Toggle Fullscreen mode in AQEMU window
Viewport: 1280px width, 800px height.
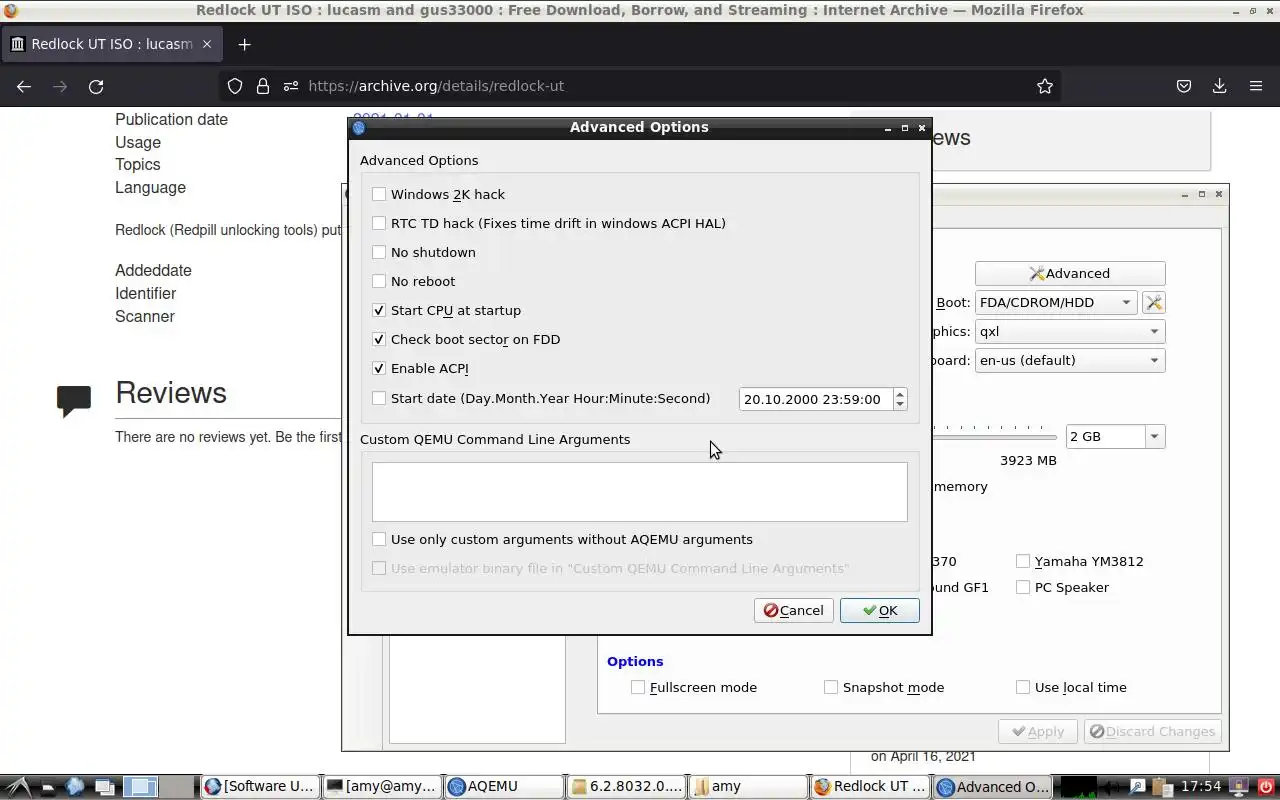click(x=638, y=687)
